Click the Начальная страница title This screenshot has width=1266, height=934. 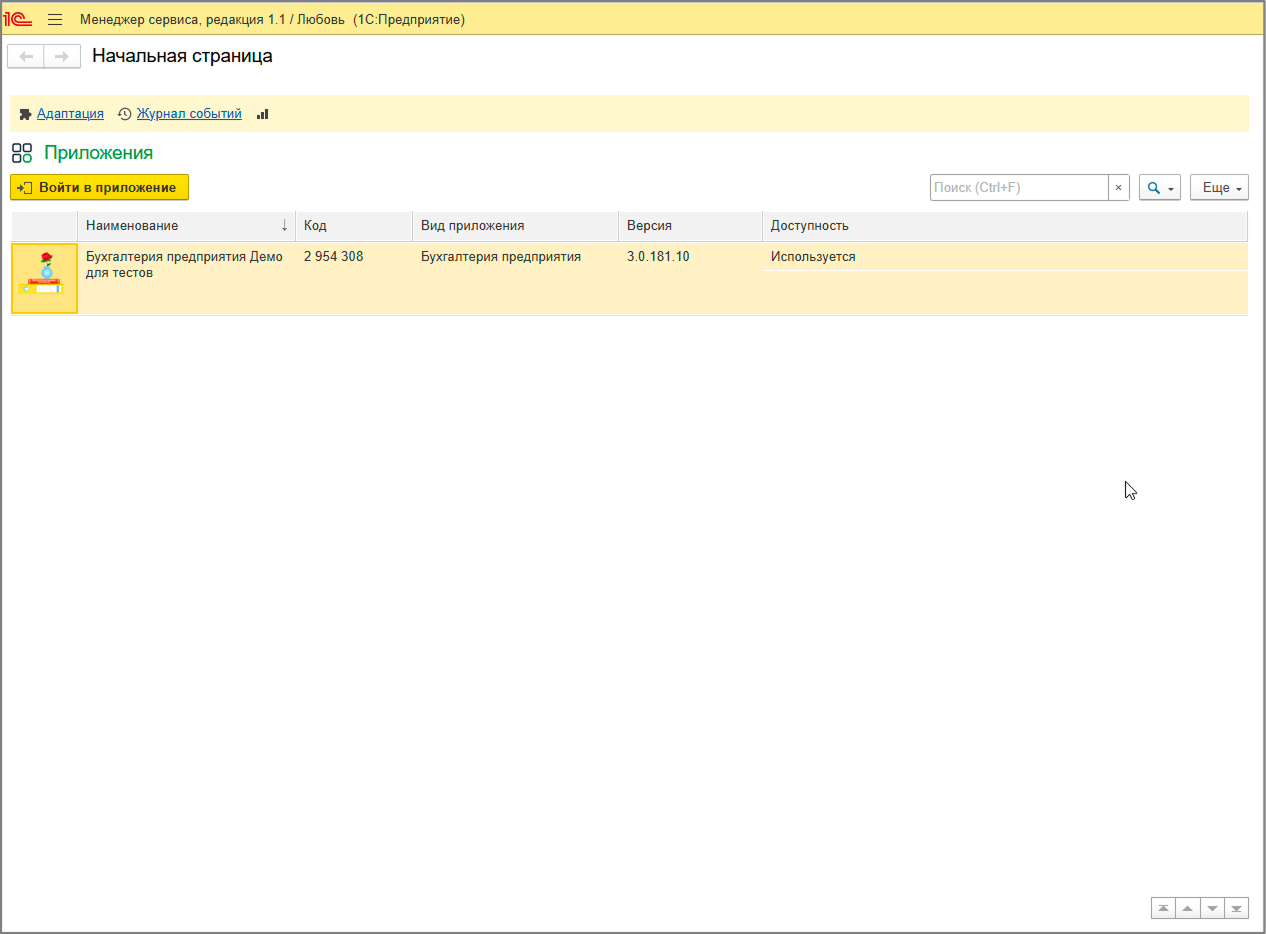point(182,56)
